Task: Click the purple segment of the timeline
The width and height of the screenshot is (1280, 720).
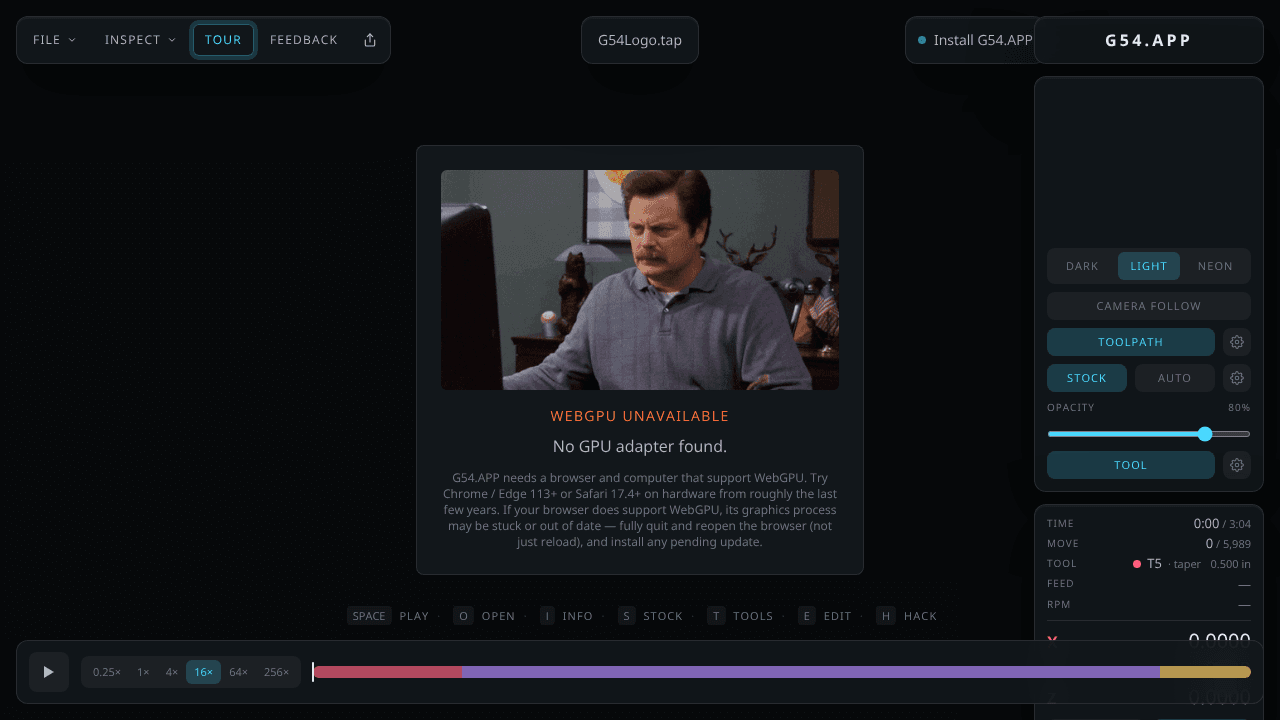Action: click(x=811, y=672)
